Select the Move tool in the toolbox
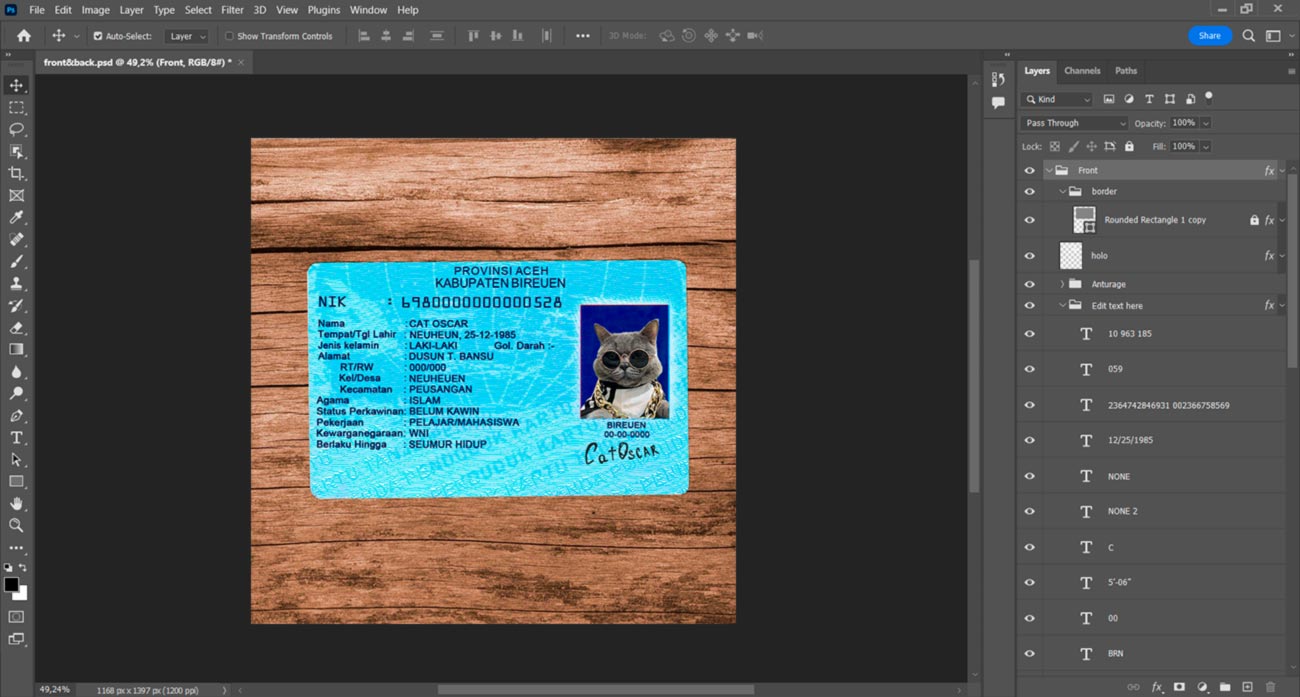Screen dimensions: 1300x697 16,85
